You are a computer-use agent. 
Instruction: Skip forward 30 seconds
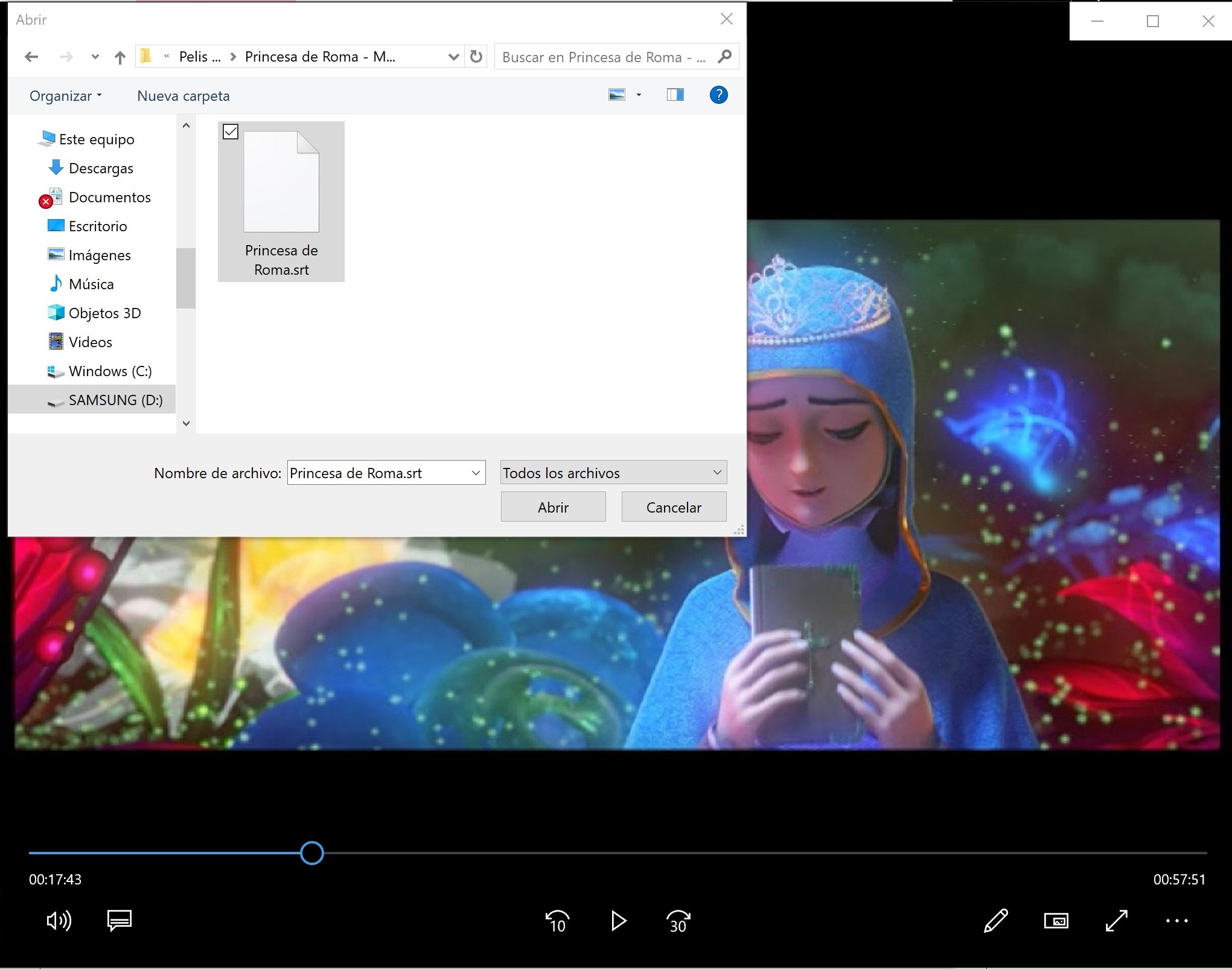[x=678, y=921]
